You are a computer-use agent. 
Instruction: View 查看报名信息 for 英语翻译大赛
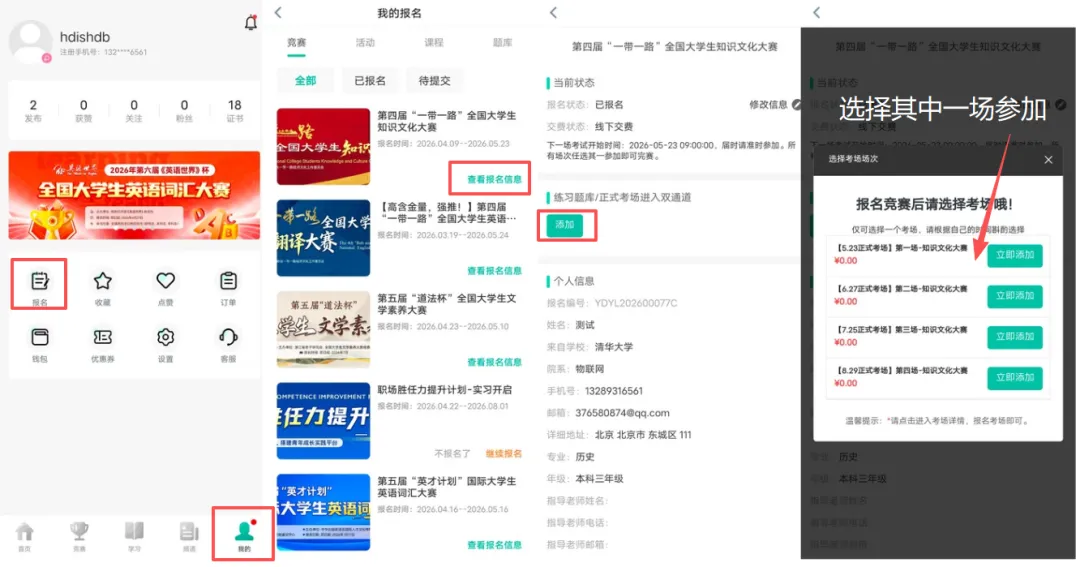(494, 271)
